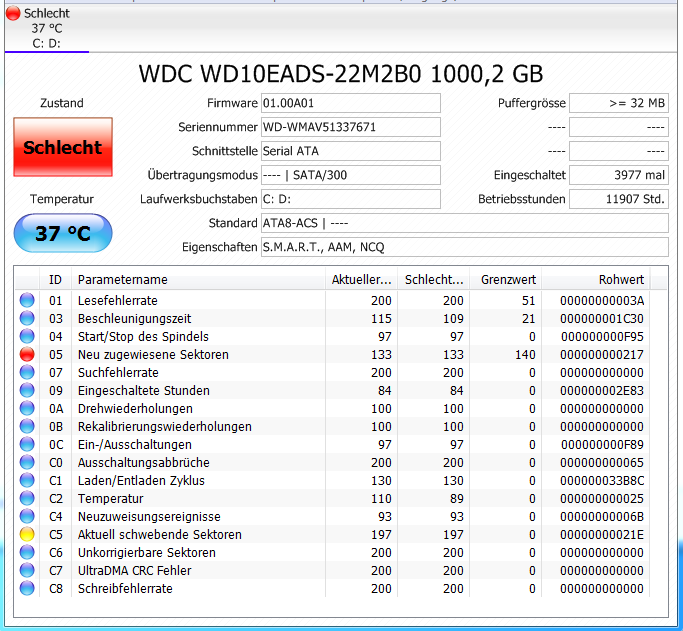Screen dimensions: 683x631
Task: Click the 37 °C temperature badge
Action: (x=63, y=233)
